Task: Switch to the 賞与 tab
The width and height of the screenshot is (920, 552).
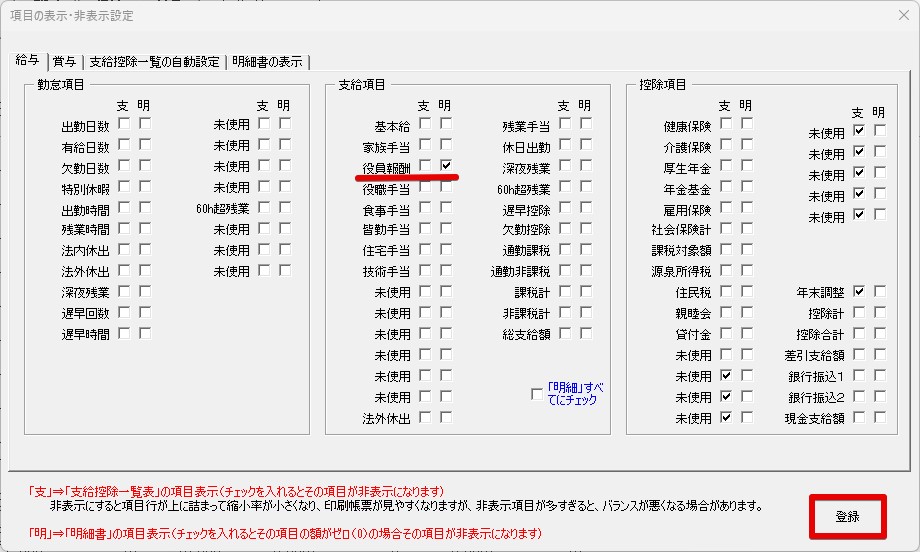Action: [x=63, y=62]
